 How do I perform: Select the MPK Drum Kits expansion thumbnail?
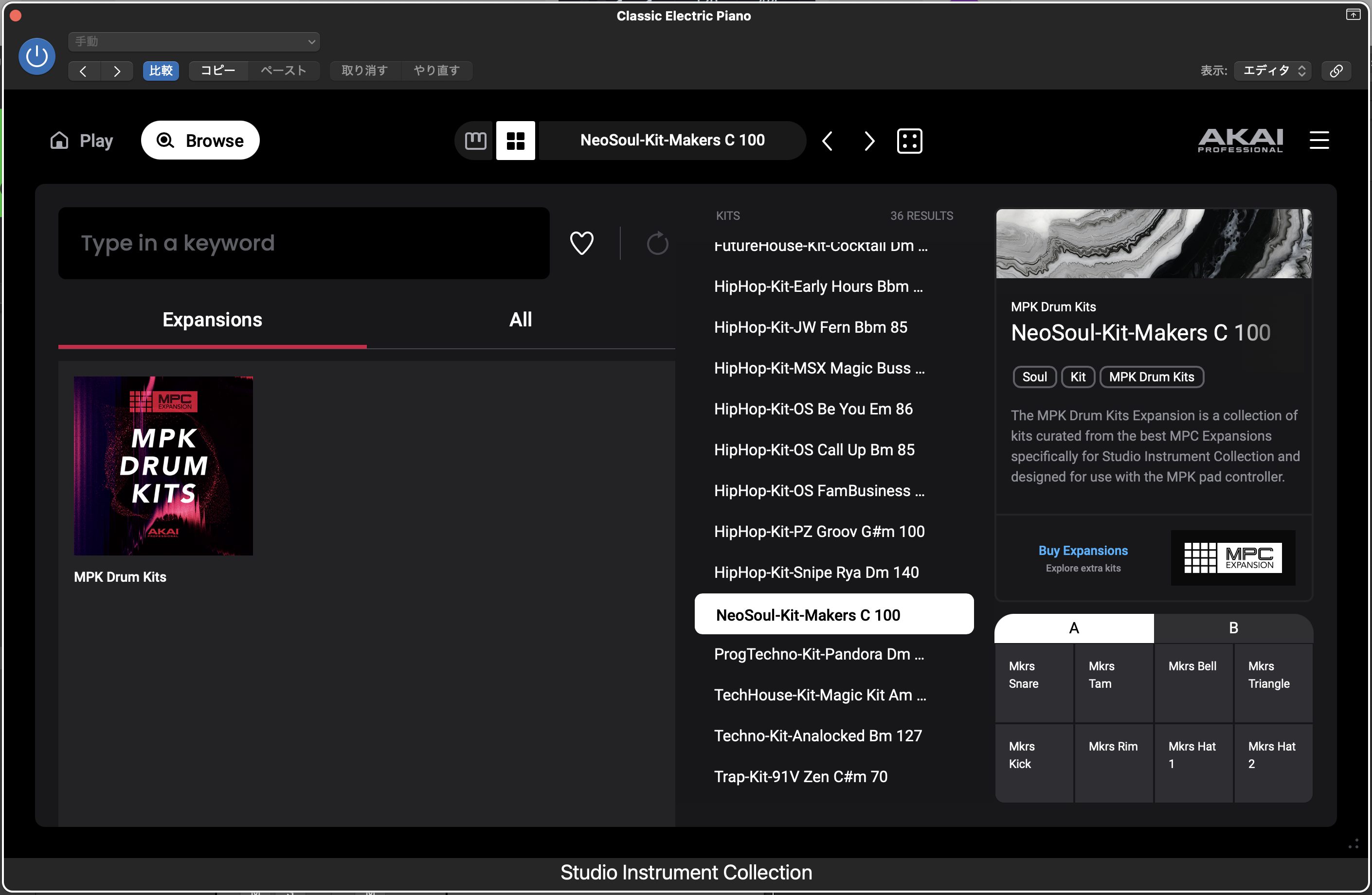163,465
